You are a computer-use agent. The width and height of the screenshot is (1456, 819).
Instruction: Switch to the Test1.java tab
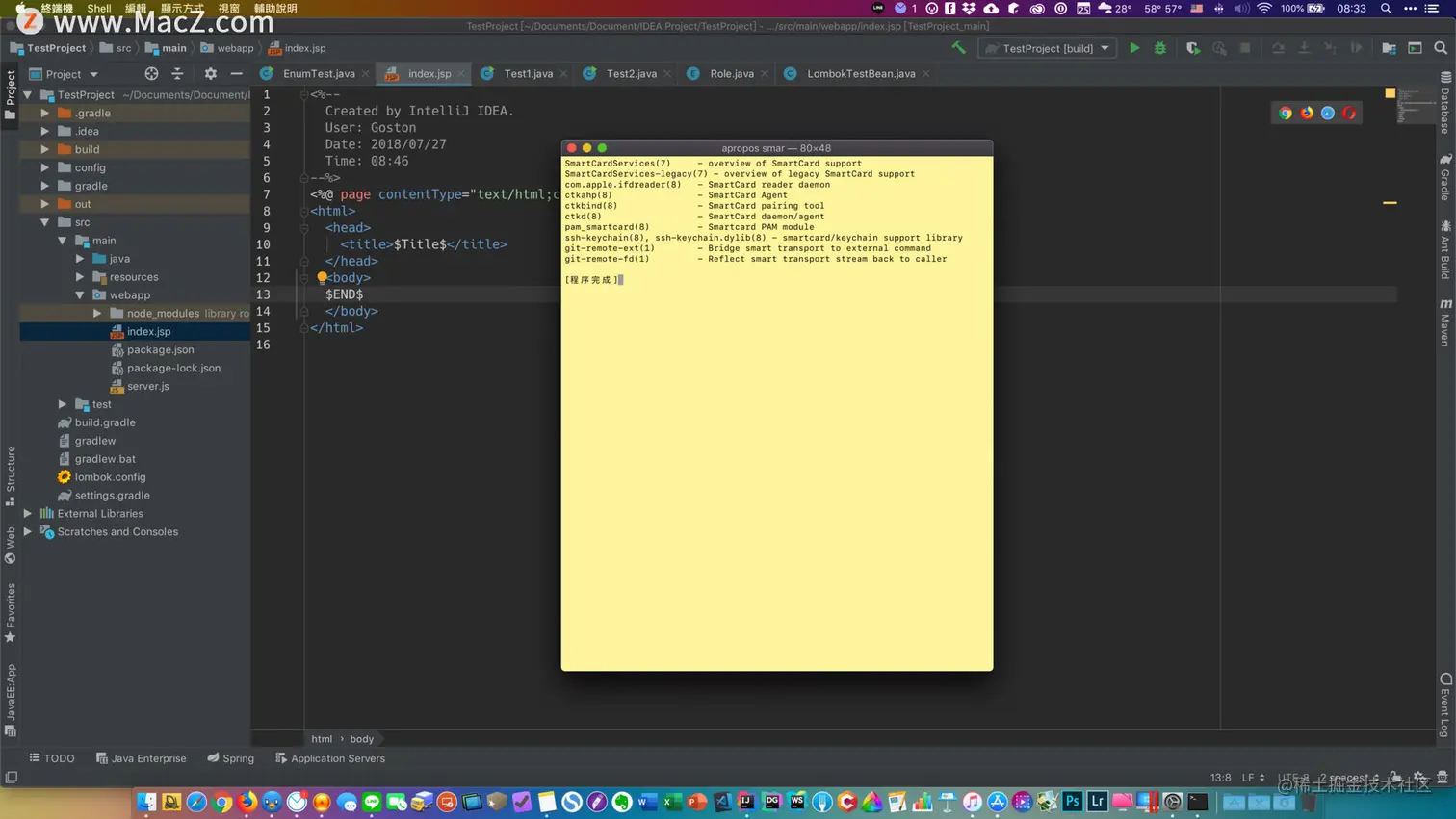(x=525, y=74)
